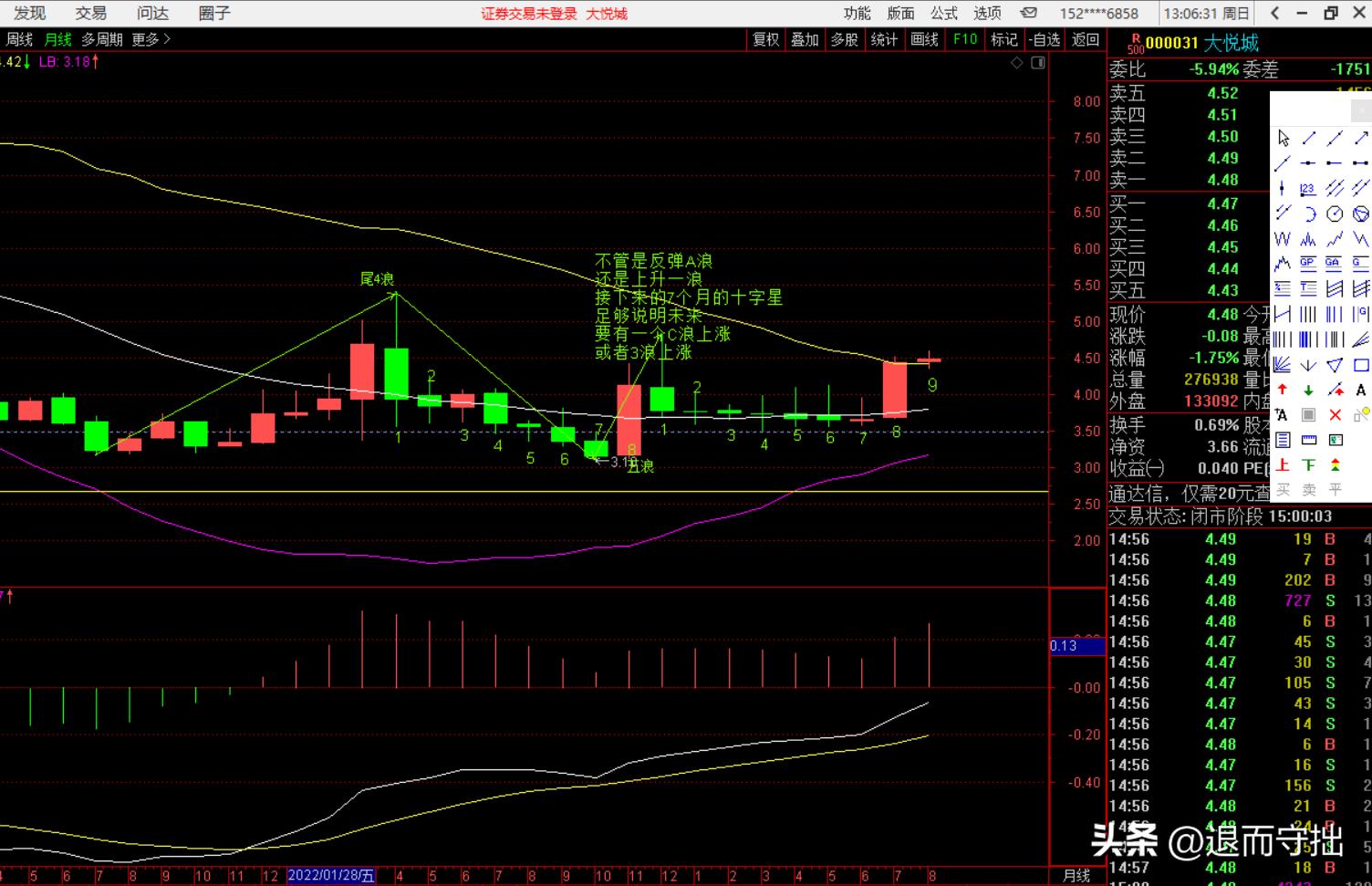Insert a red up arrow marker
The width and height of the screenshot is (1372, 886).
(1284, 390)
